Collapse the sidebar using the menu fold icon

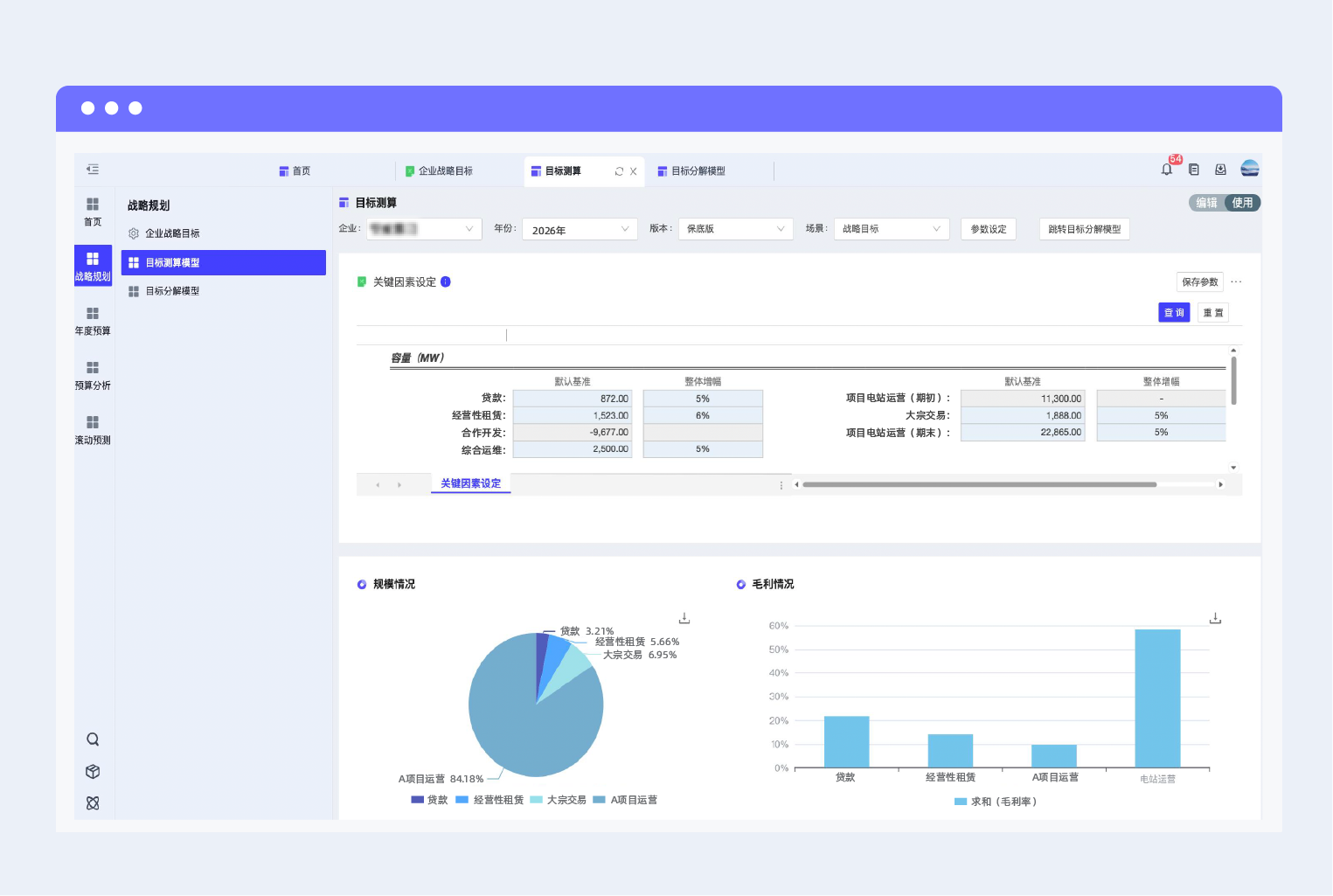pos(93,170)
